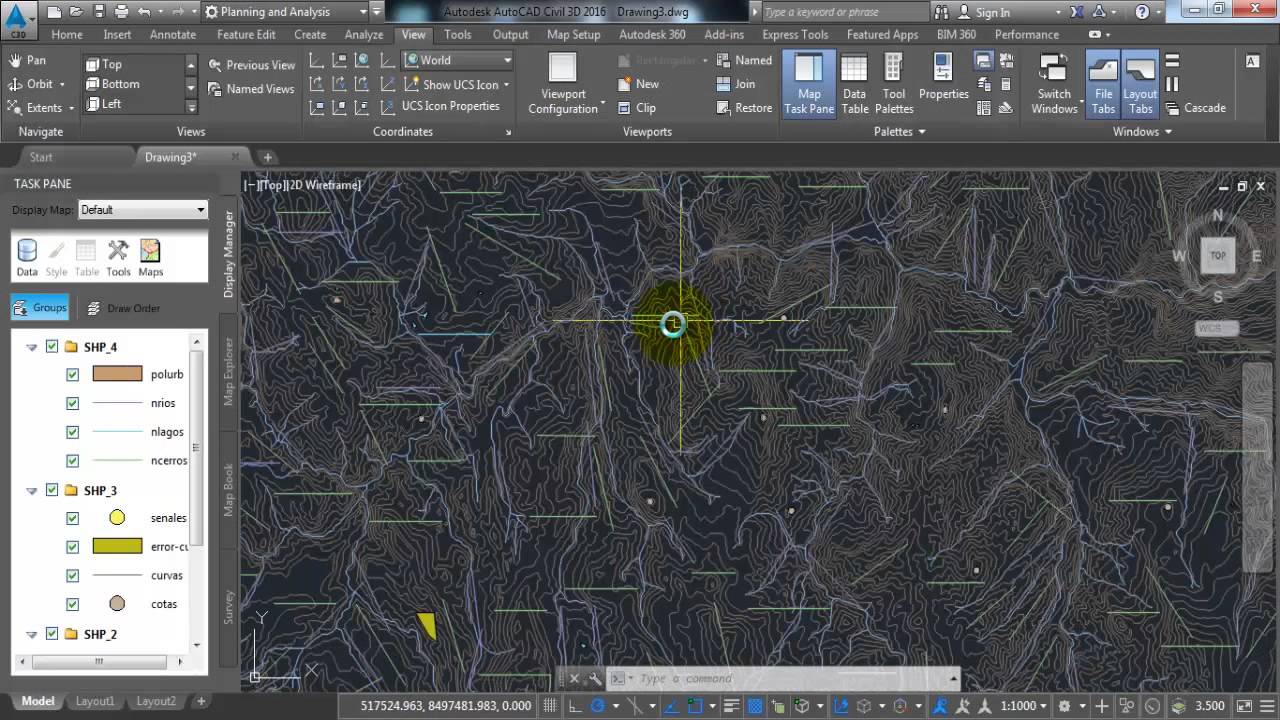
Task: Toggle the senales layer checkbox
Action: [x=72, y=518]
